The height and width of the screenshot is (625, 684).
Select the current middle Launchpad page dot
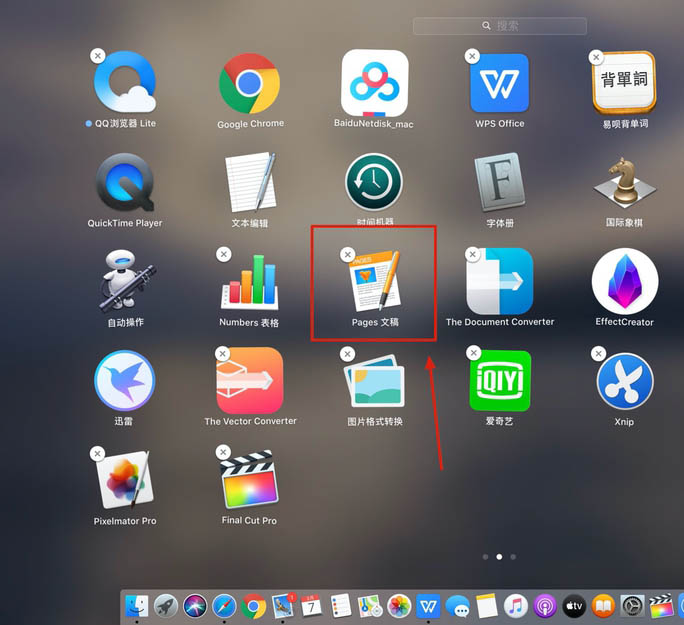(x=499, y=557)
